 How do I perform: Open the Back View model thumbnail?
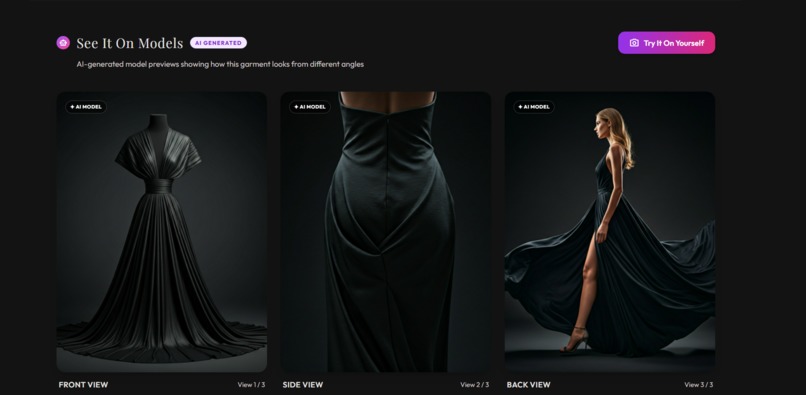pos(610,232)
